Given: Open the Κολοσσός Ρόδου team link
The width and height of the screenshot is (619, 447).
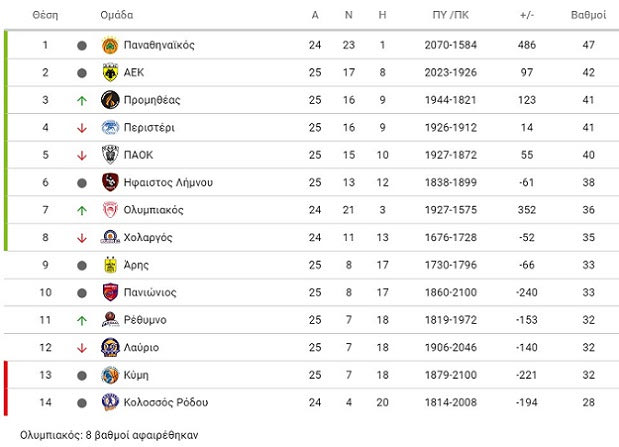Looking at the screenshot, I should click(x=166, y=402).
